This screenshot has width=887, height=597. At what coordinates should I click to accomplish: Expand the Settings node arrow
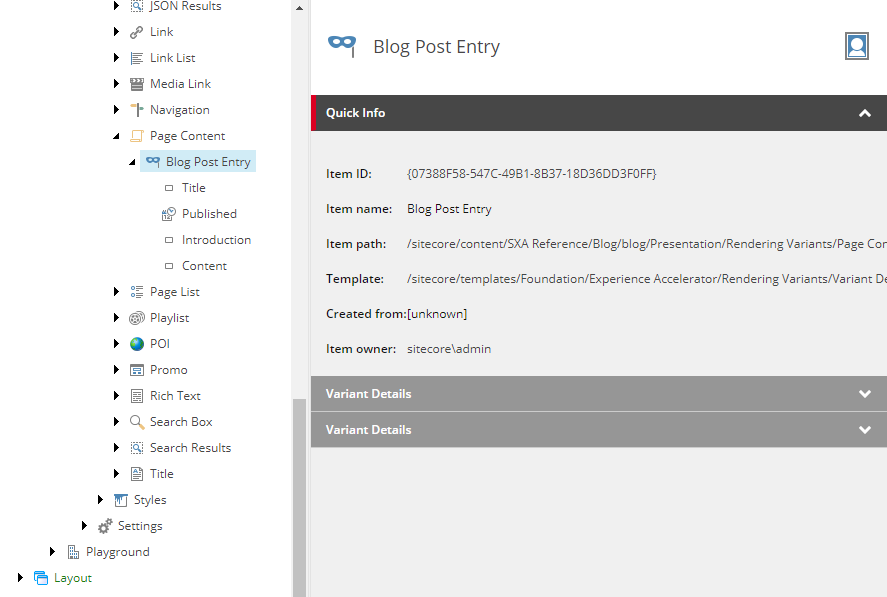point(84,525)
